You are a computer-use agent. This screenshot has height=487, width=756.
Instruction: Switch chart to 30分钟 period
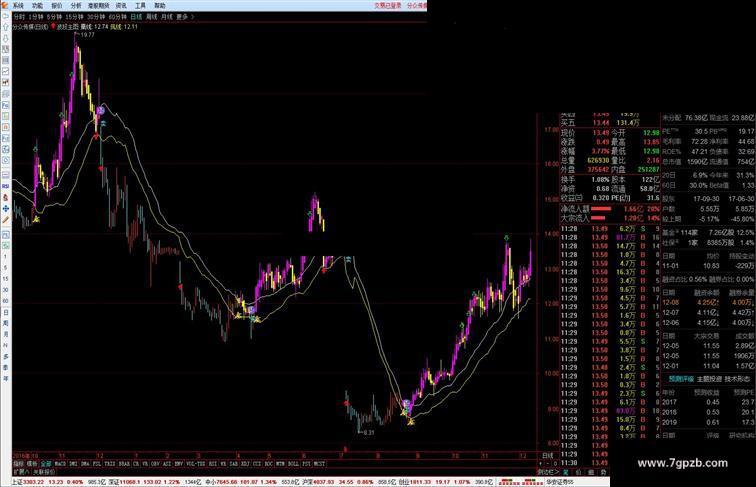[96, 16]
